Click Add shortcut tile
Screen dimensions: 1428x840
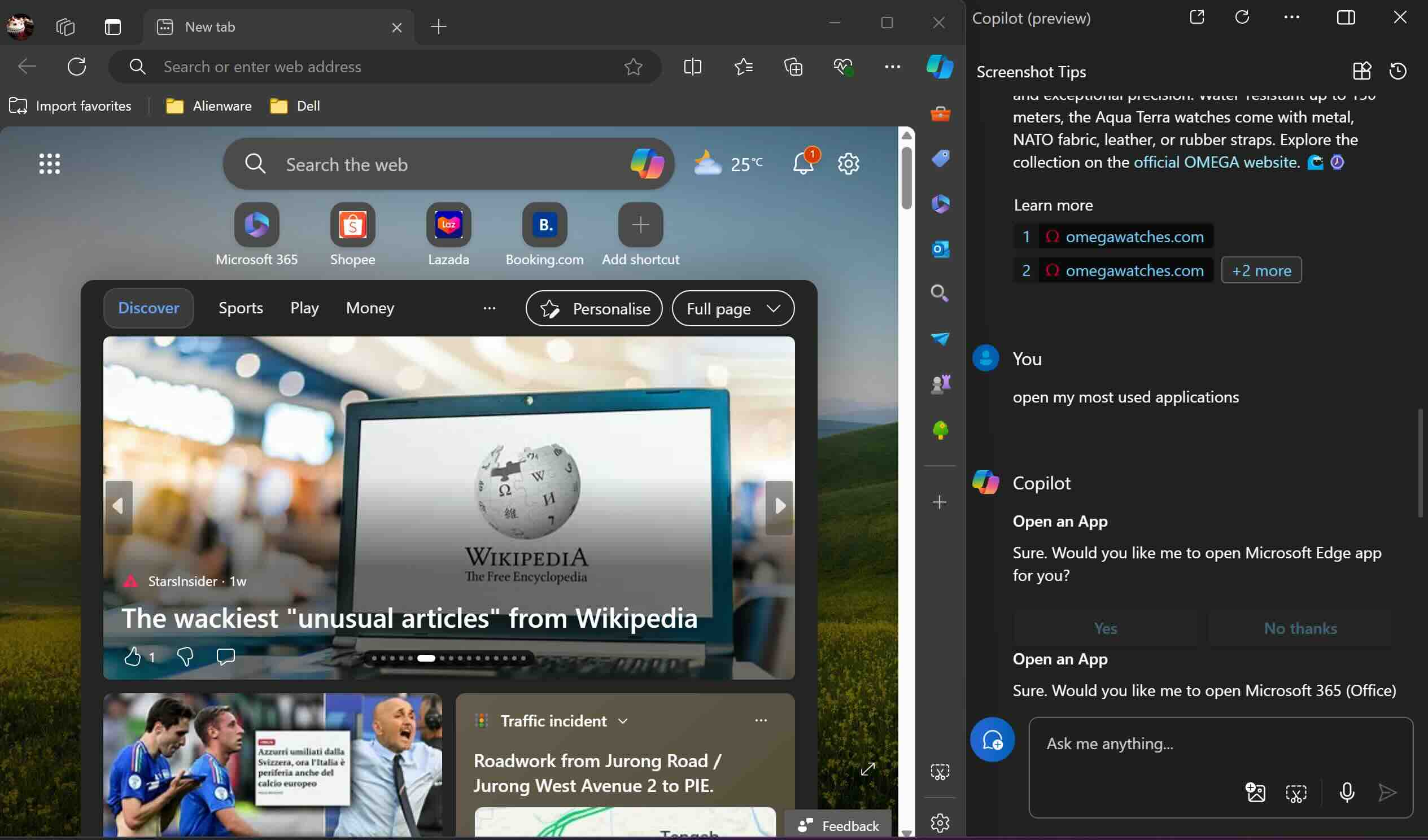pyautogui.click(x=640, y=234)
